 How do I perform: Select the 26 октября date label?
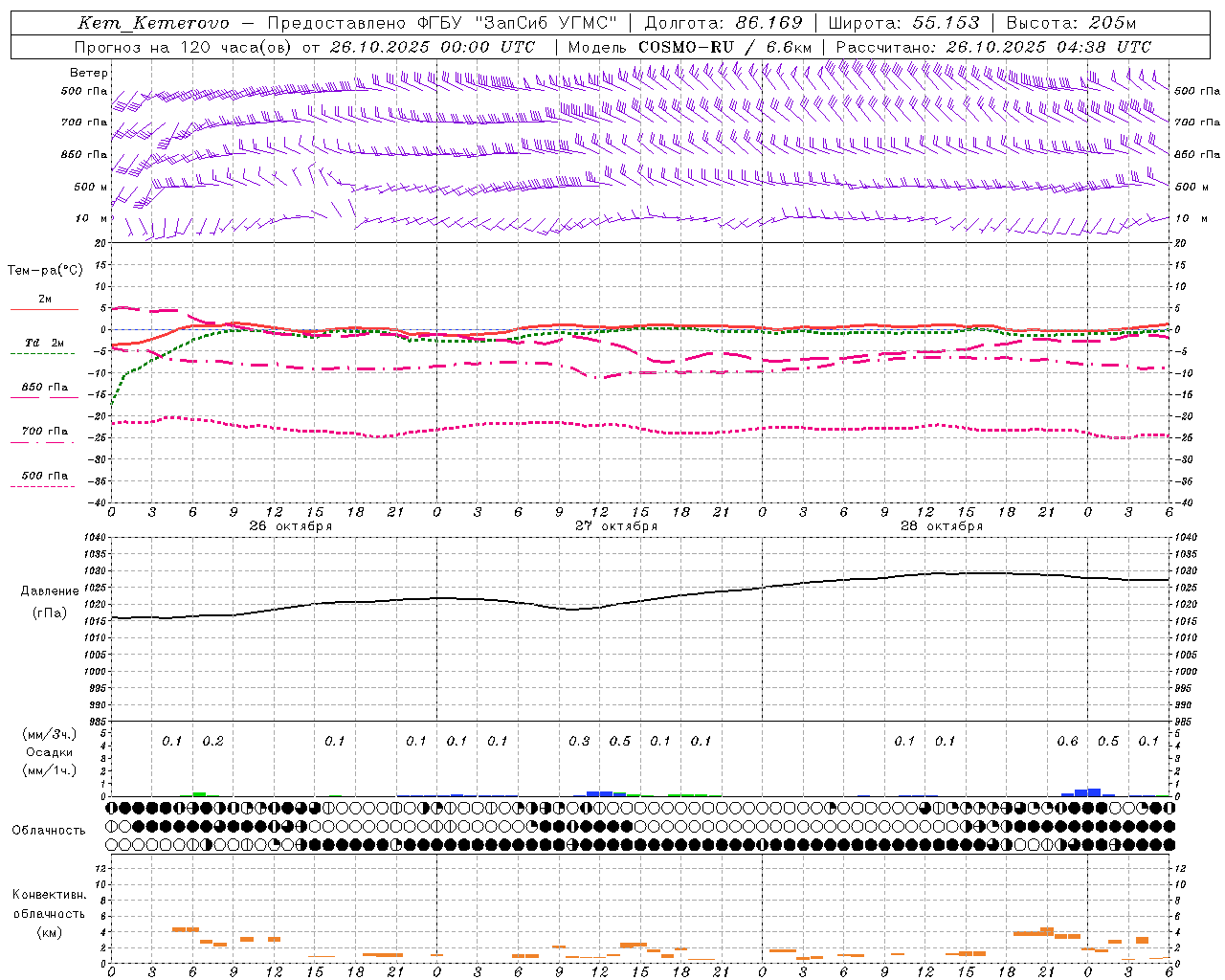pyautogui.click(x=291, y=526)
